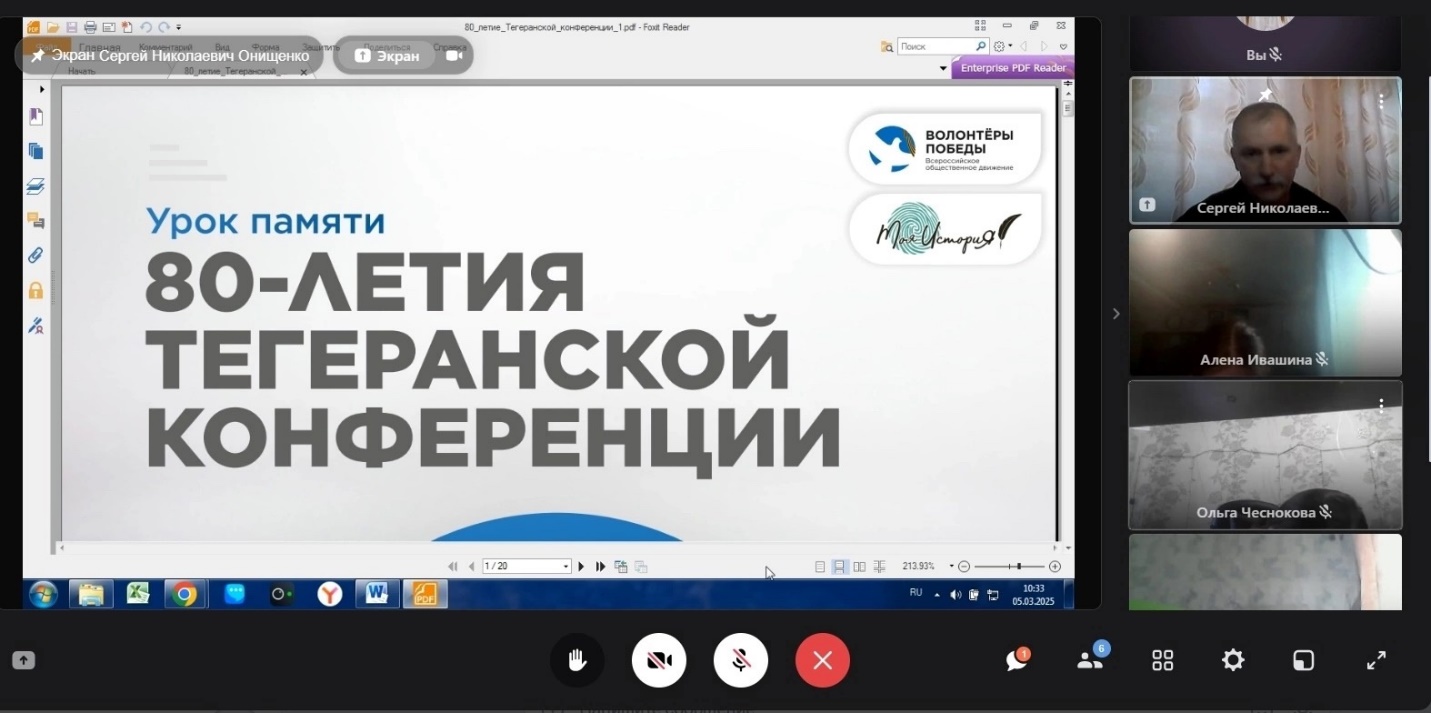1431x713 pixels.
Task: Open the Справка ribbon tab
Action: click(450, 47)
